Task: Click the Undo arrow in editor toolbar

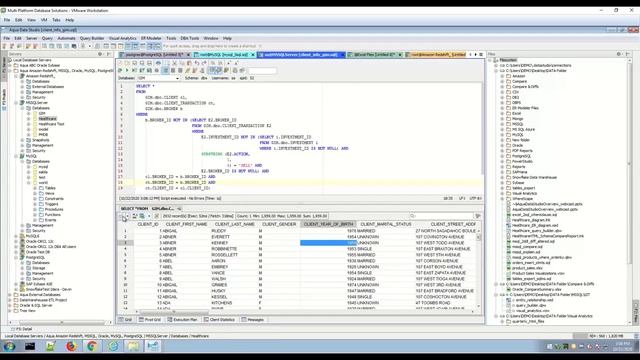Action: (x=197, y=63)
